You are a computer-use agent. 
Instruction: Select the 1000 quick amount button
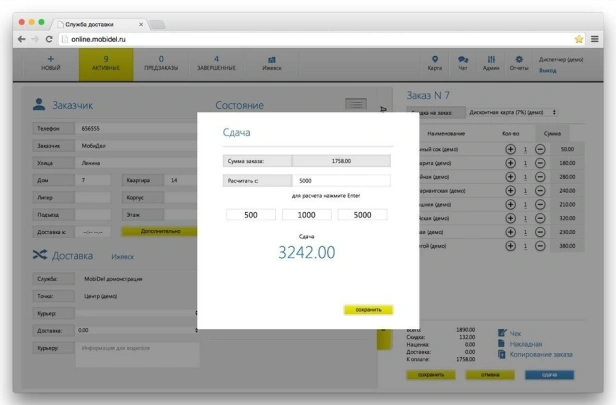(306, 215)
